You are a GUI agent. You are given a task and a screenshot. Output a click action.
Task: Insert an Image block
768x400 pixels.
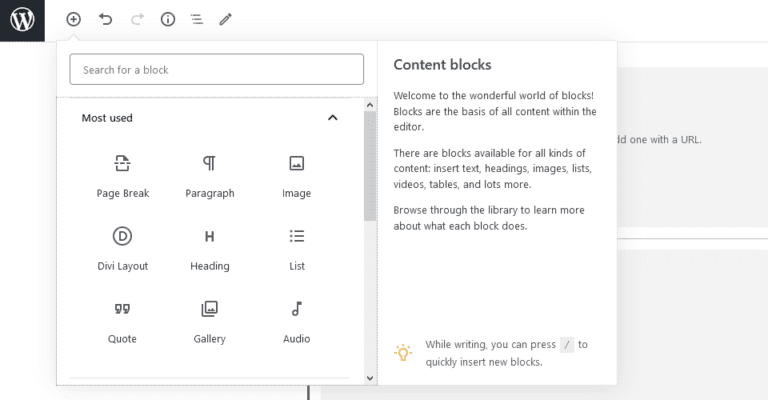coord(296,176)
